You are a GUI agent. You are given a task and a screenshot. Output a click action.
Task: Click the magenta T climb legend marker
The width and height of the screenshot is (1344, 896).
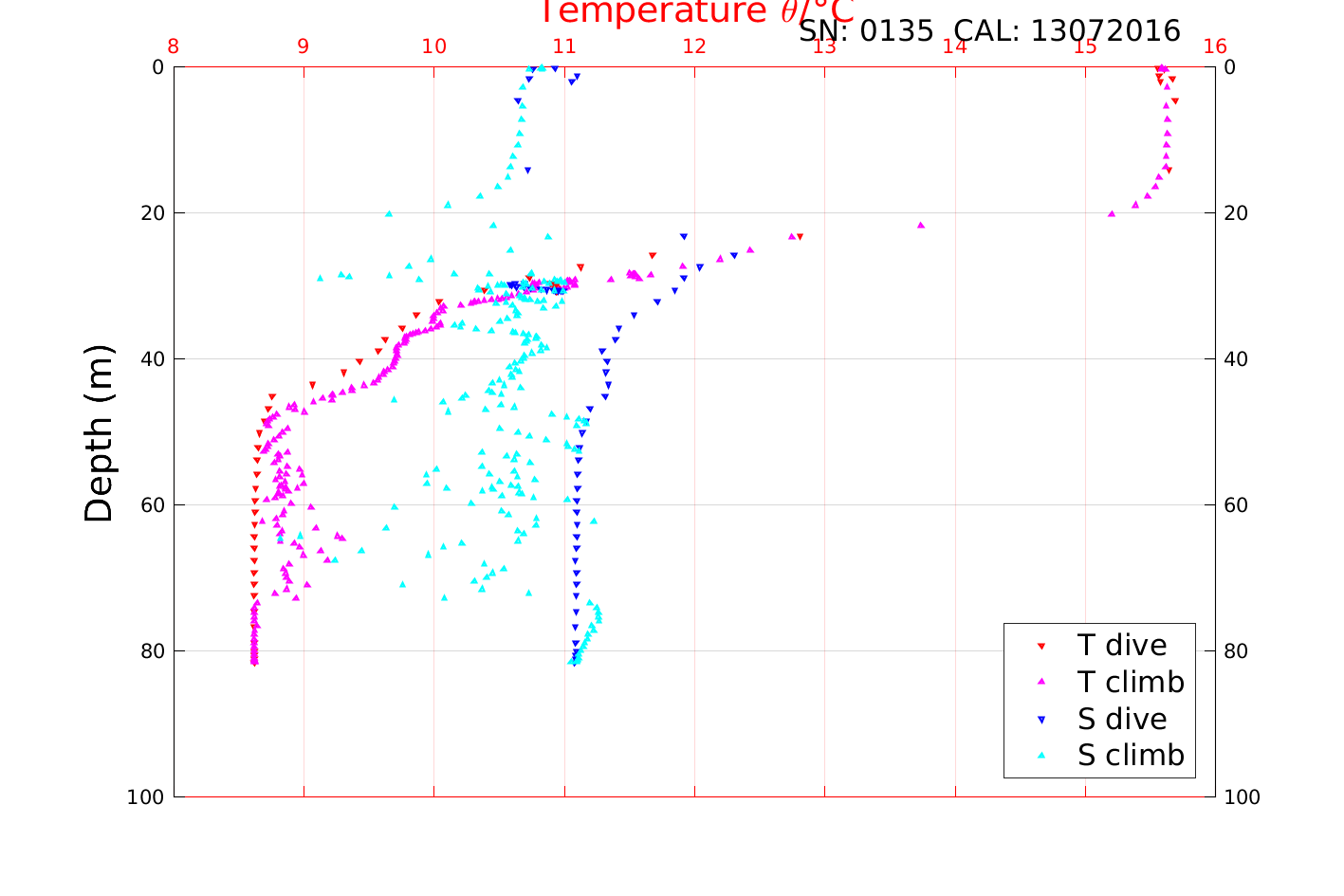[1040, 682]
